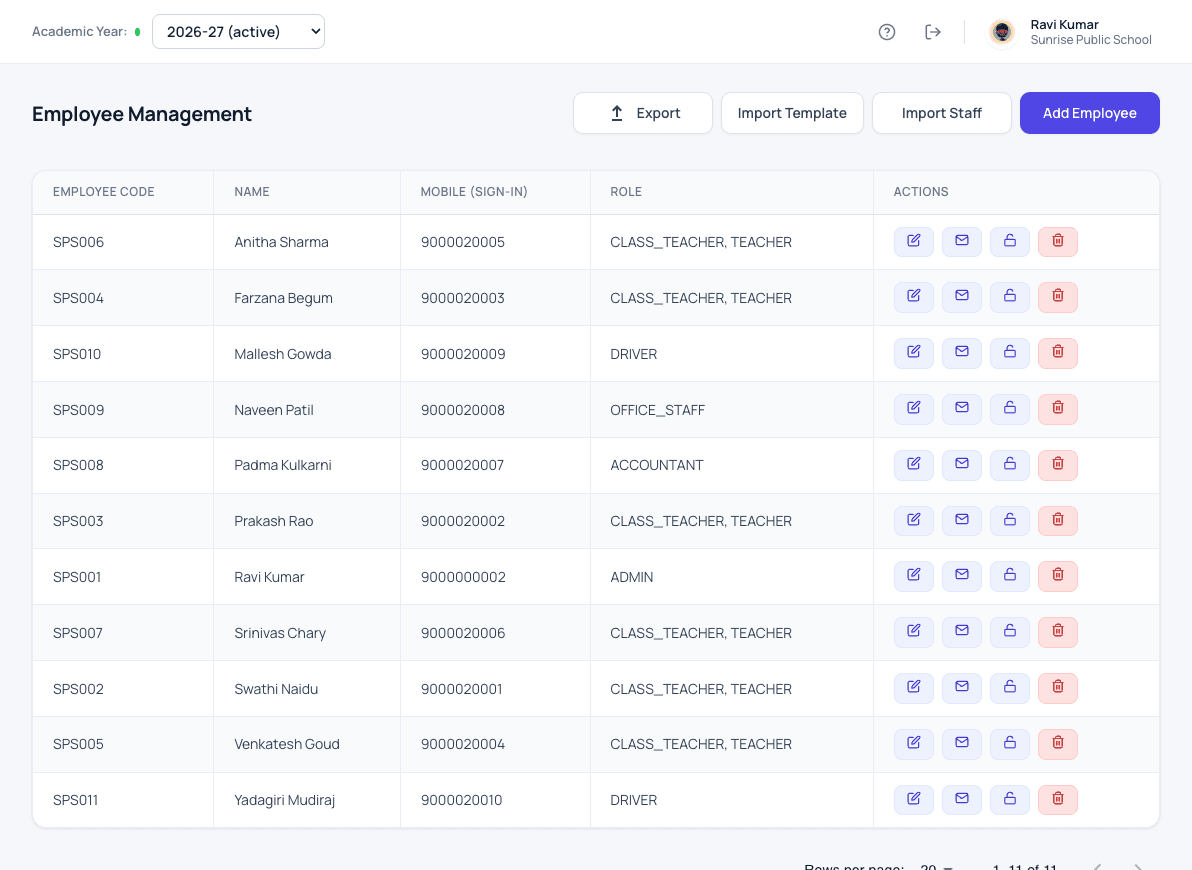Click employee code SPS007
The image size is (1192, 870).
[x=78, y=633]
